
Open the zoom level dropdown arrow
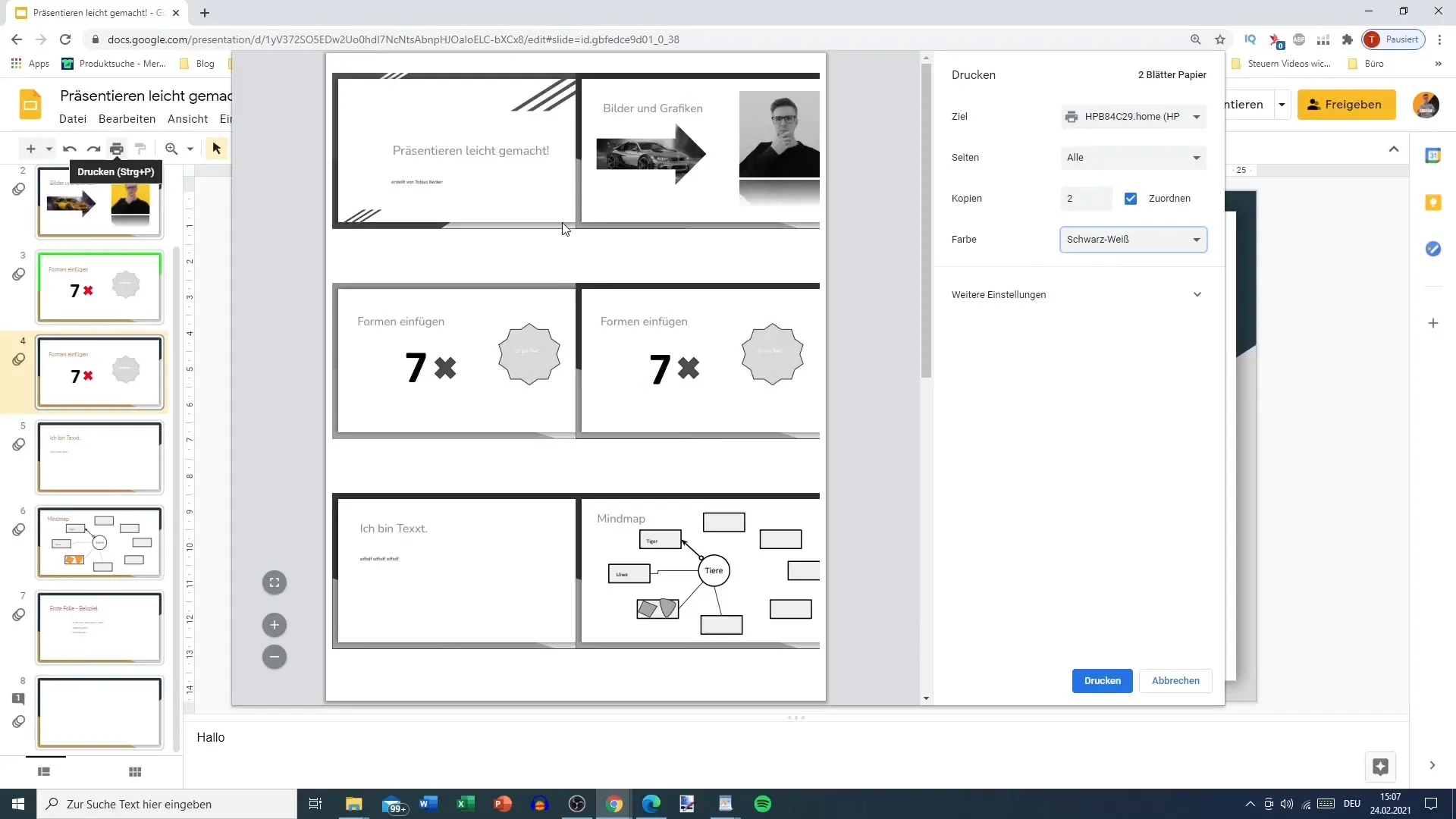(x=190, y=149)
